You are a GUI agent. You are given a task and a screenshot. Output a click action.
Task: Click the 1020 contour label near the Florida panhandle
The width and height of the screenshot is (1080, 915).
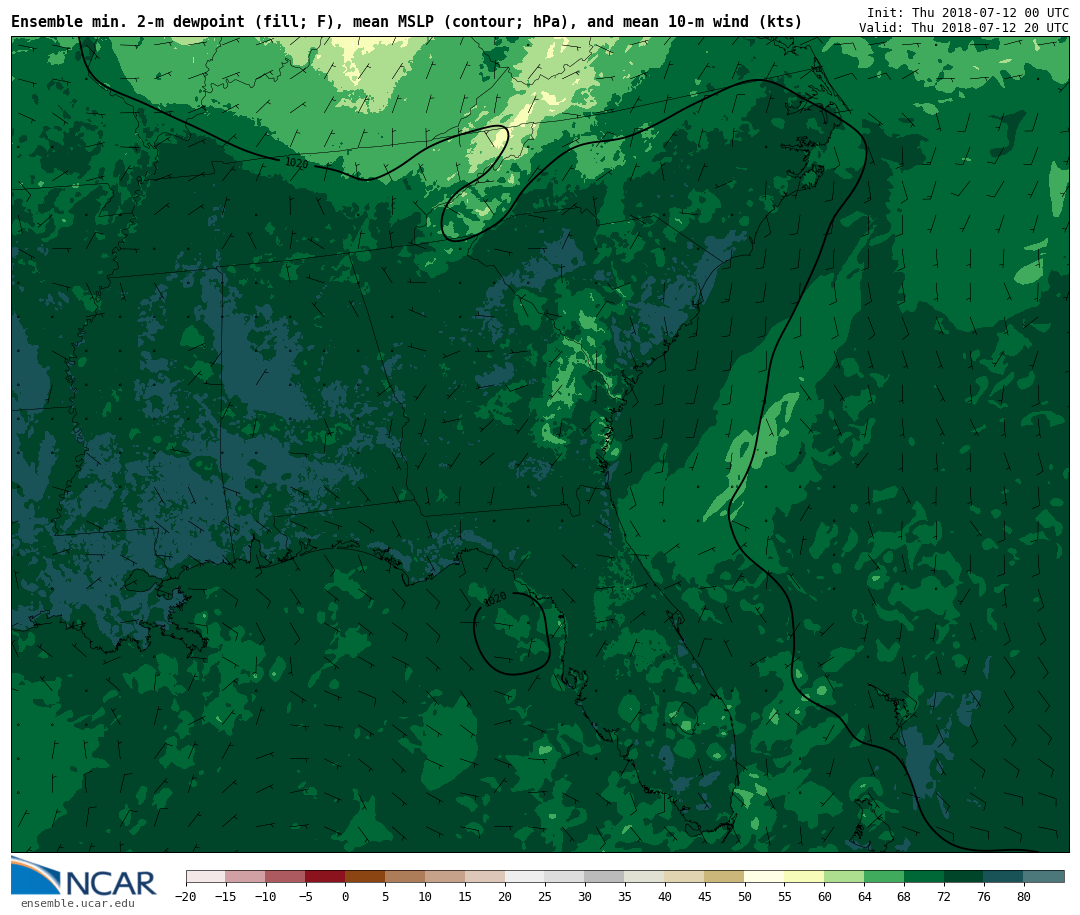click(x=495, y=599)
